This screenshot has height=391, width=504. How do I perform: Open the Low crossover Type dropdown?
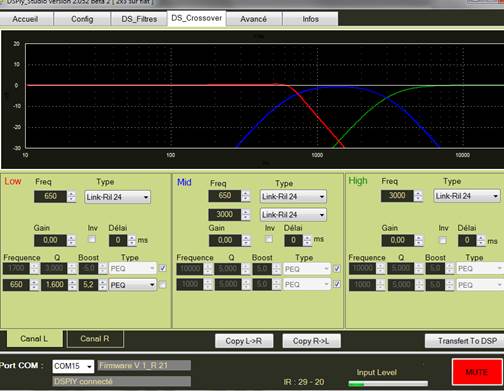click(117, 197)
